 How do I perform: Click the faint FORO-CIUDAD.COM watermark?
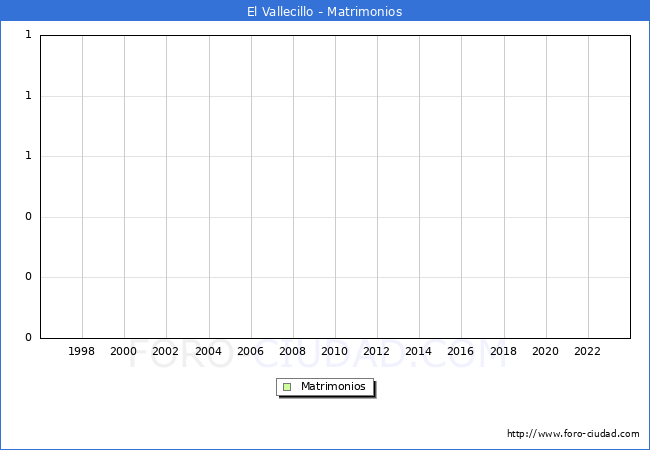[x=324, y=353]
